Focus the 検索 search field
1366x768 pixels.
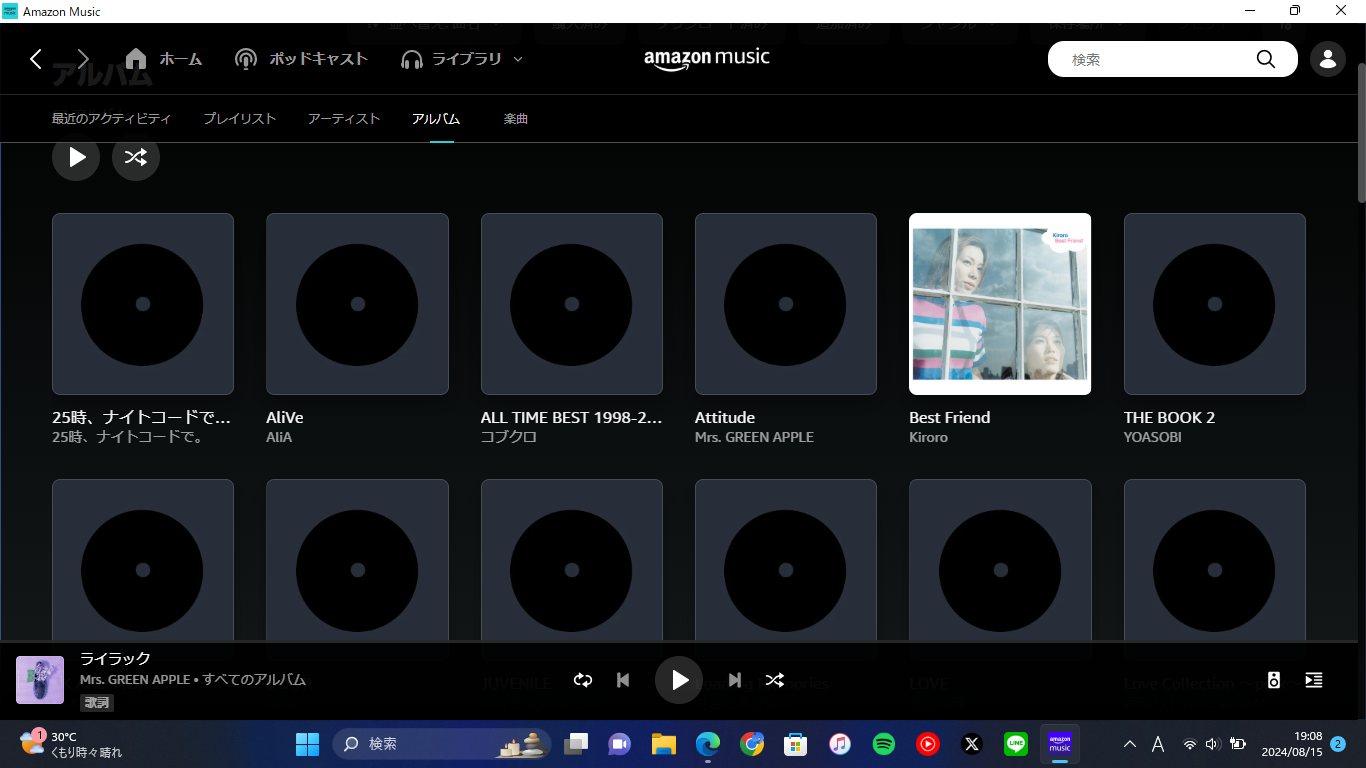(1150, 59)
